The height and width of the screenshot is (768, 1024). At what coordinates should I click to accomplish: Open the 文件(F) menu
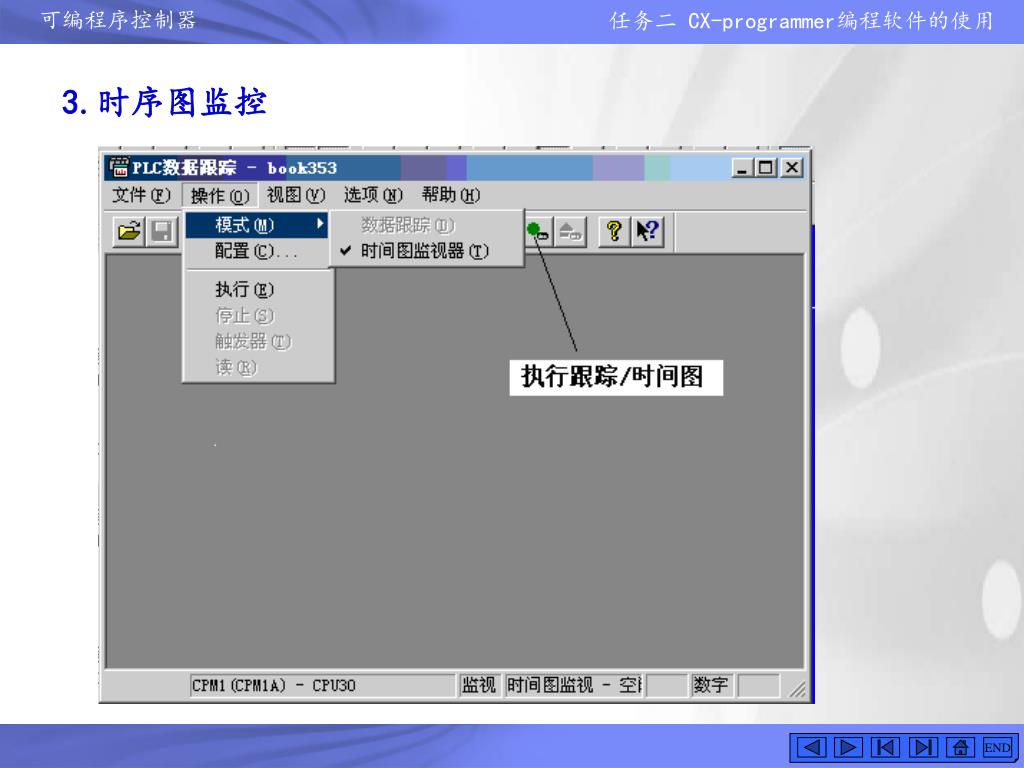click(141, 195)
